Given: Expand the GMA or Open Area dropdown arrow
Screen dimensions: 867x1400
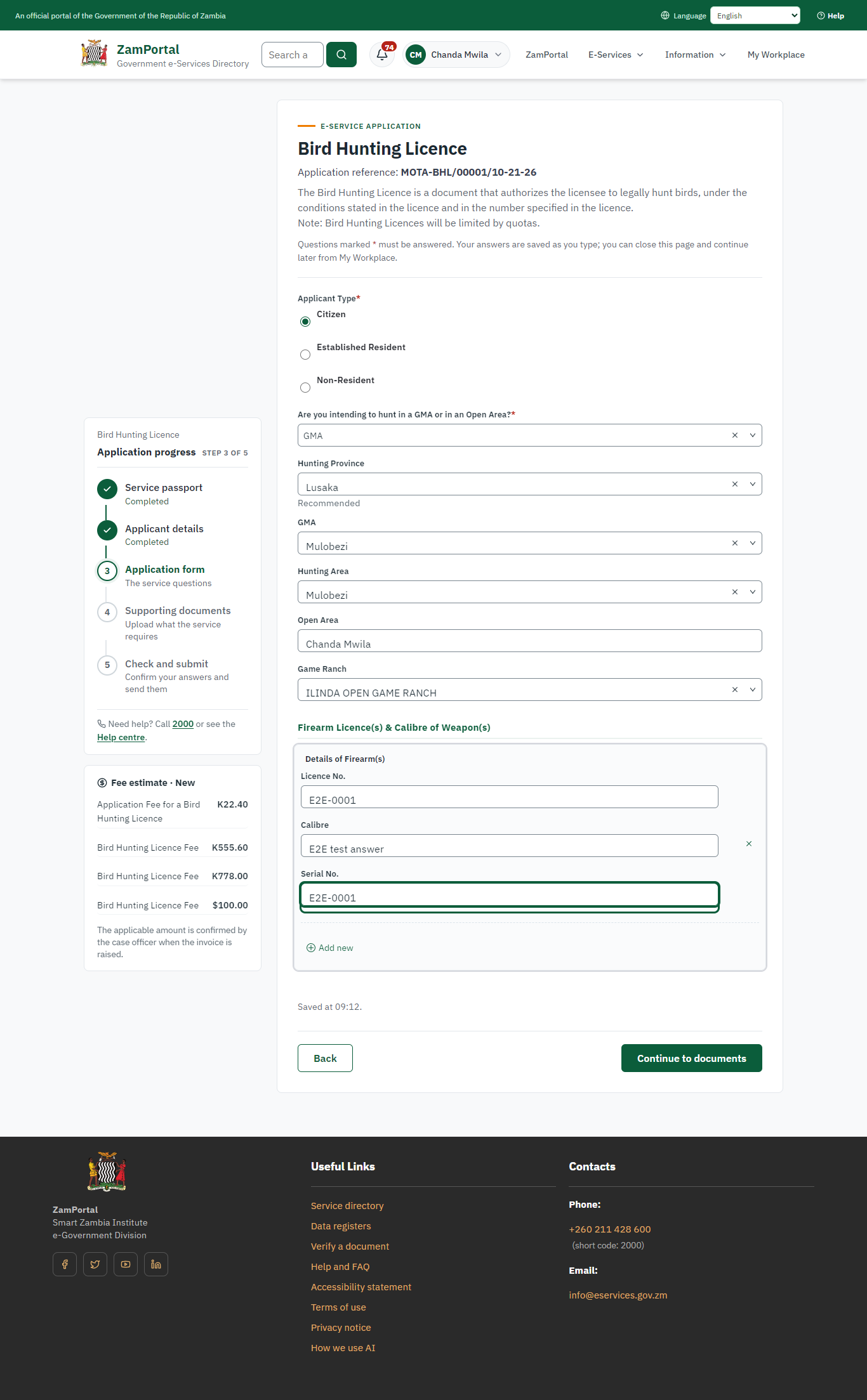Looking at the screenshot, I should pos(753,435).
